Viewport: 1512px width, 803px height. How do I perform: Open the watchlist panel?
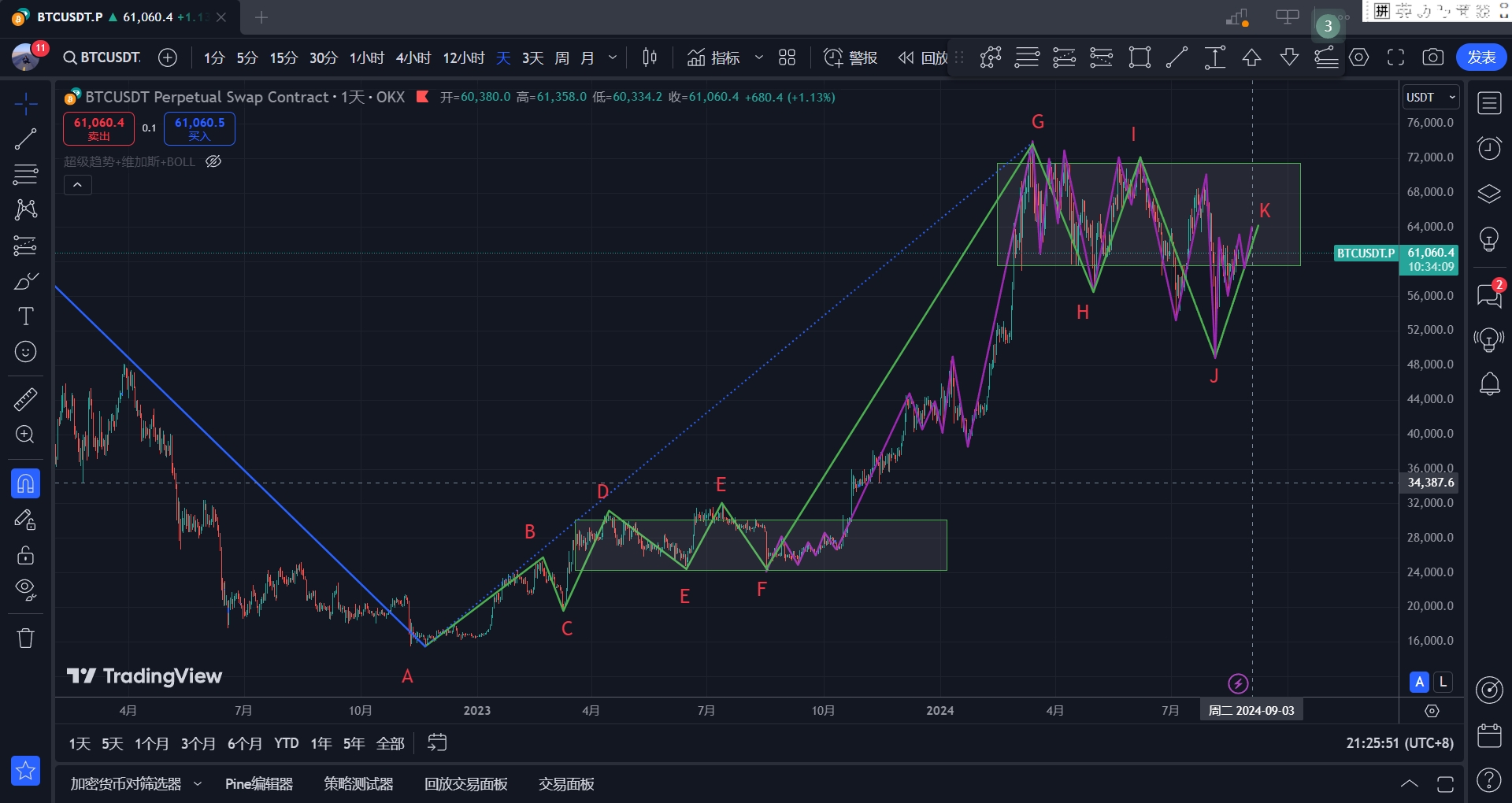[x=1489, y=103]
